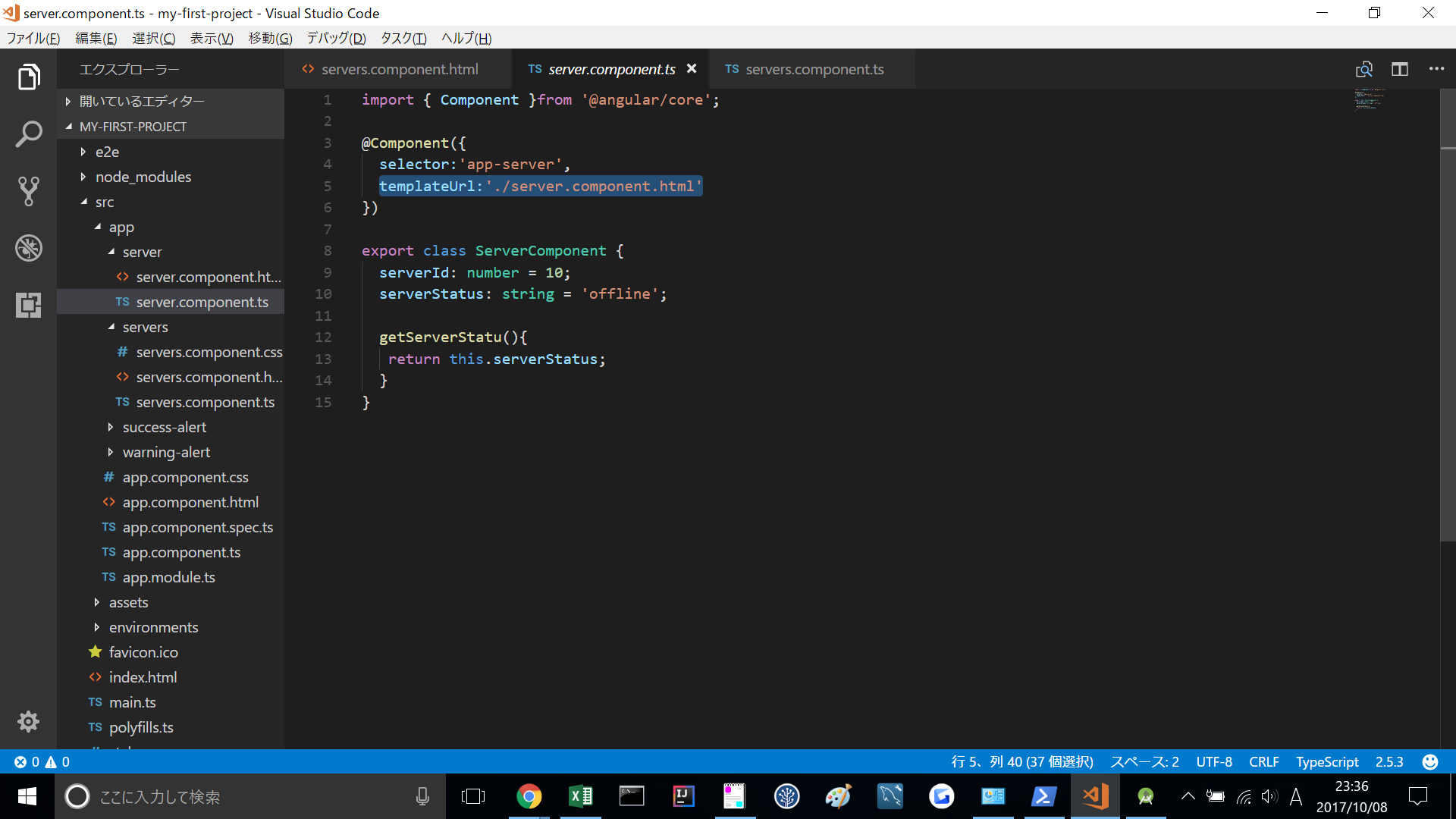Open the Search view in activity bar
The width and height of the screenshot is (1456, 819).
click(29, 134)
